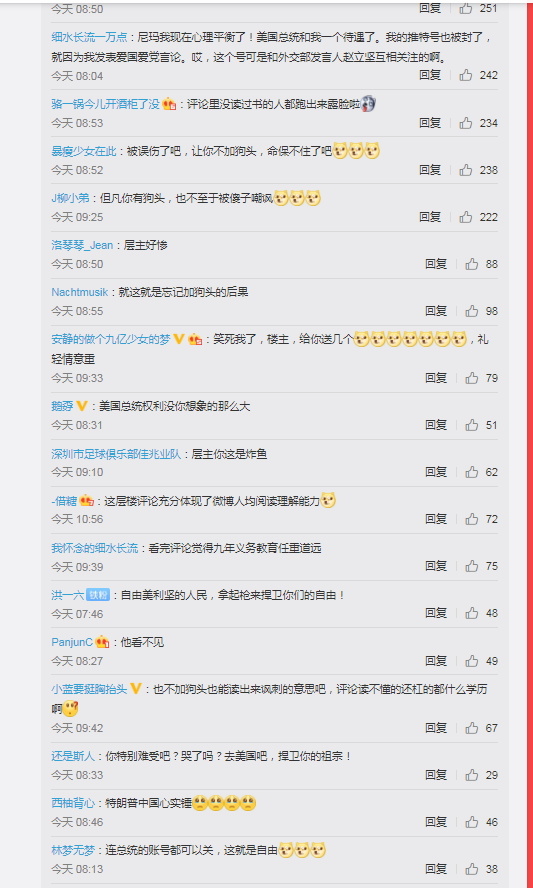Reply to -借糖 comment
Image resolution: width=533 pixels, height=888 pixels.
(436, 519)
